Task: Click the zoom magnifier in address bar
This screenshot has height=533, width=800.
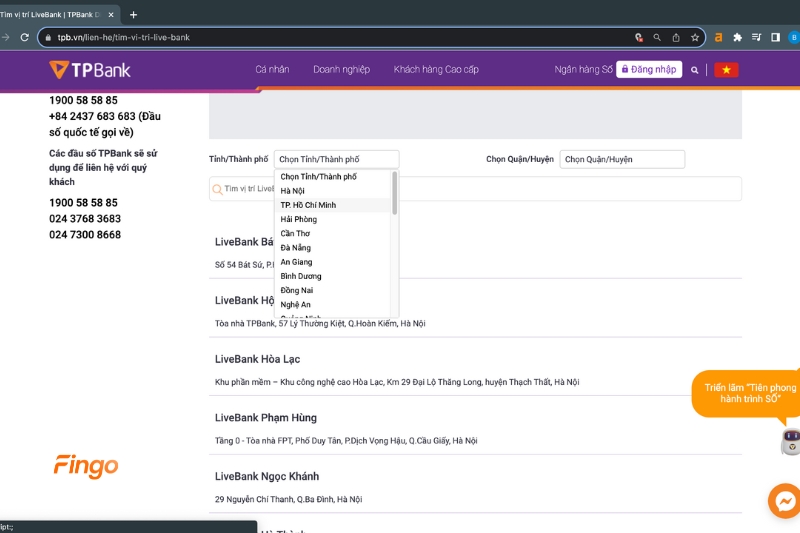Action: pyautogui.click(x=657, y=37)
